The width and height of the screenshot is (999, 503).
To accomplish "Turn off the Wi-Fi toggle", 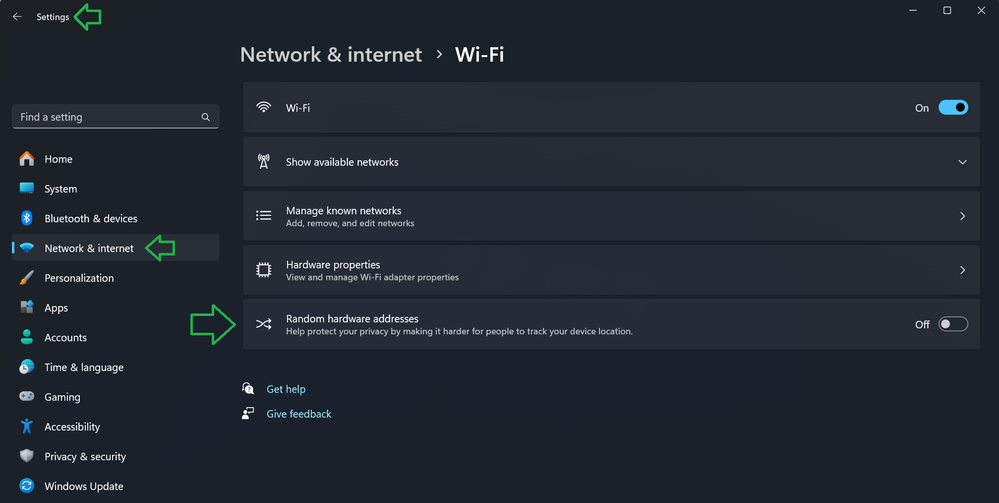I will click(953, 108).
